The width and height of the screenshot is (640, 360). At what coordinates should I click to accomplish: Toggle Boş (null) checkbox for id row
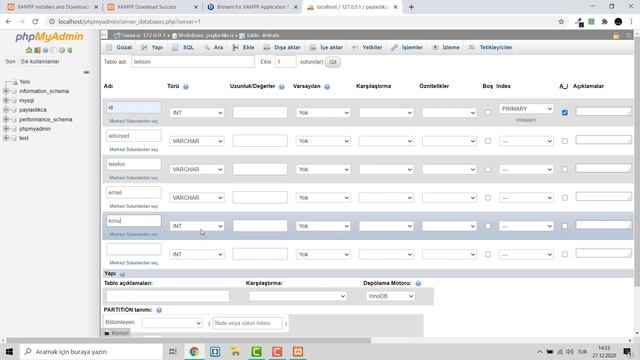point(488,113)
